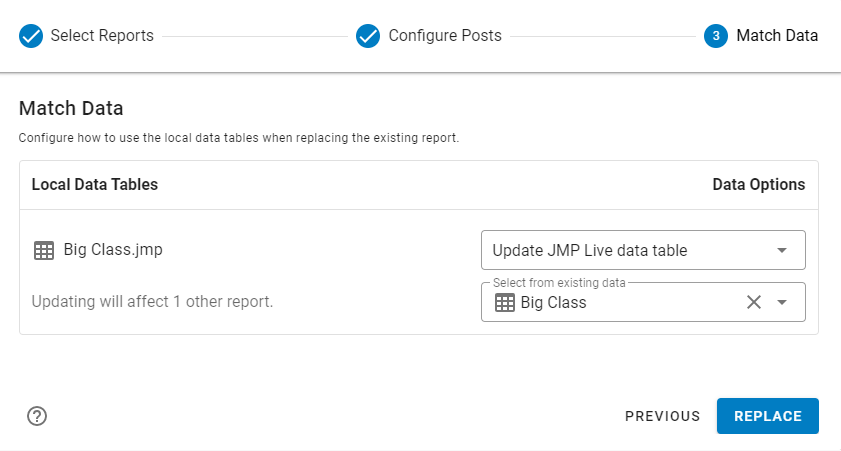Screen dimensions: 841x451
Task: Select the Match Data step label
Action: click(x=777, y=36)
